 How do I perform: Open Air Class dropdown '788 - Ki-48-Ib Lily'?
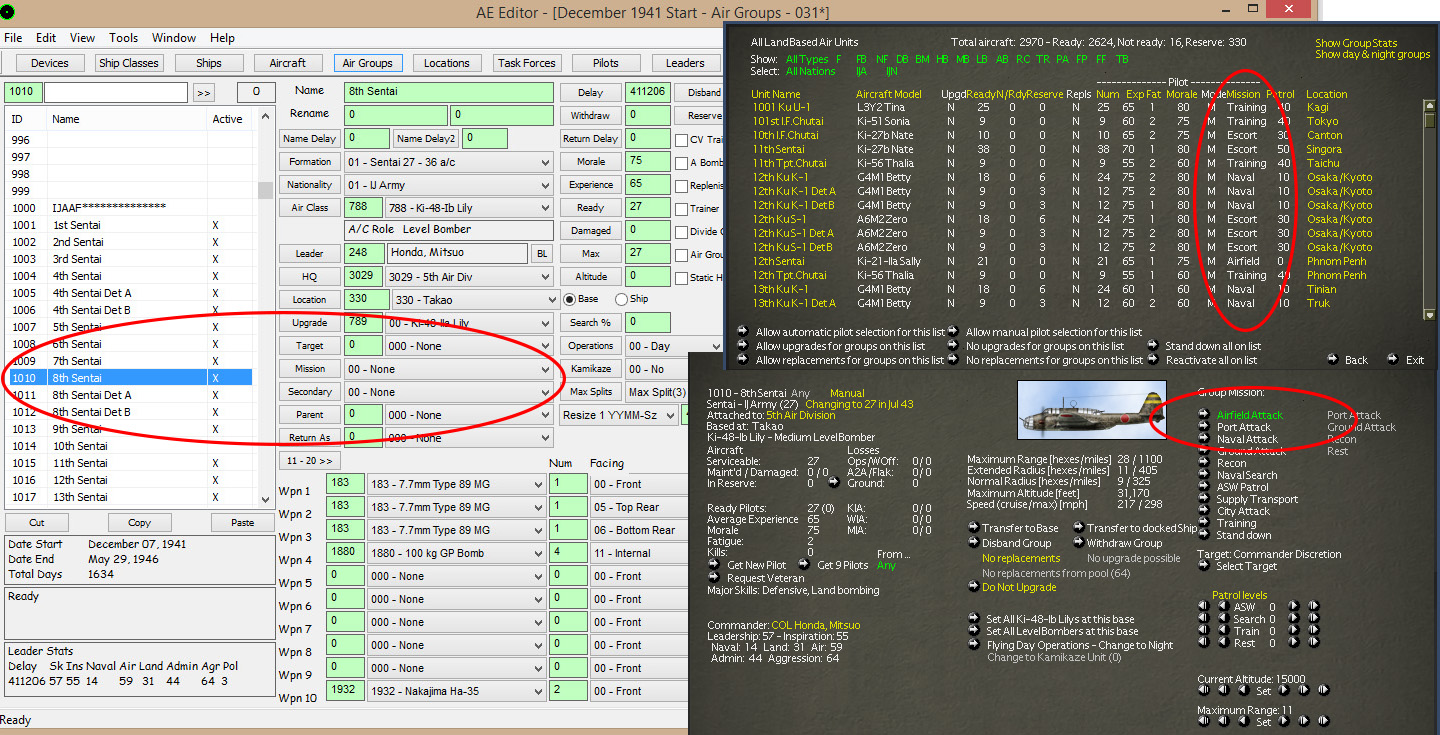tap(469, 208)
